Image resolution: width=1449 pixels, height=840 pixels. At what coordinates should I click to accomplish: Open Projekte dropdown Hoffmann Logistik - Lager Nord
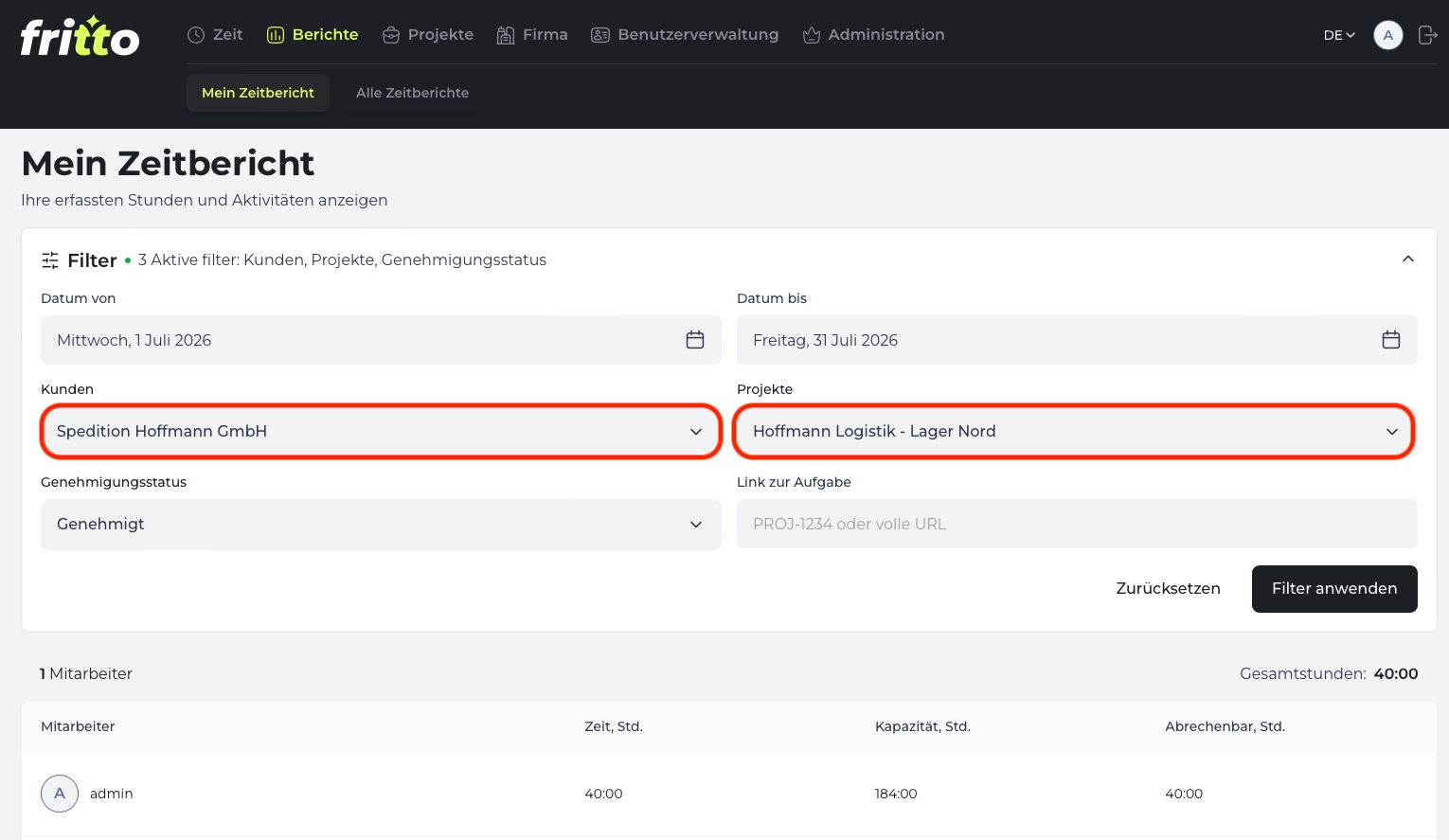1077,432
